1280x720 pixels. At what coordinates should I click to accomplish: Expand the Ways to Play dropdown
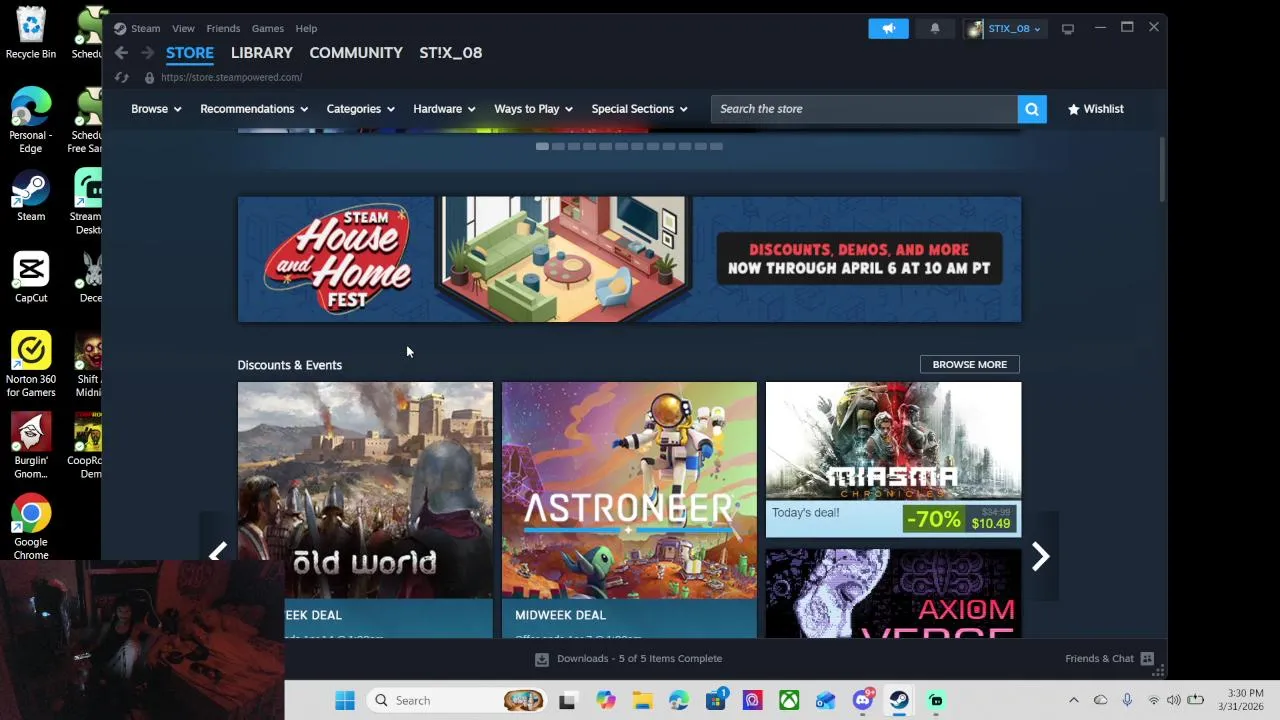click(533, 109)
